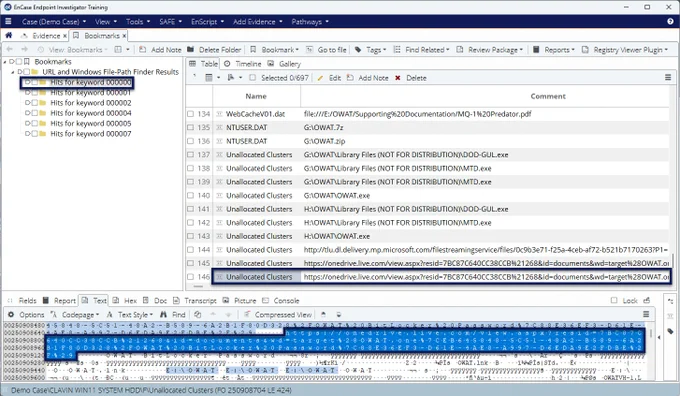
Task: Open the Pathways menu
Action: tap(310, 21)
